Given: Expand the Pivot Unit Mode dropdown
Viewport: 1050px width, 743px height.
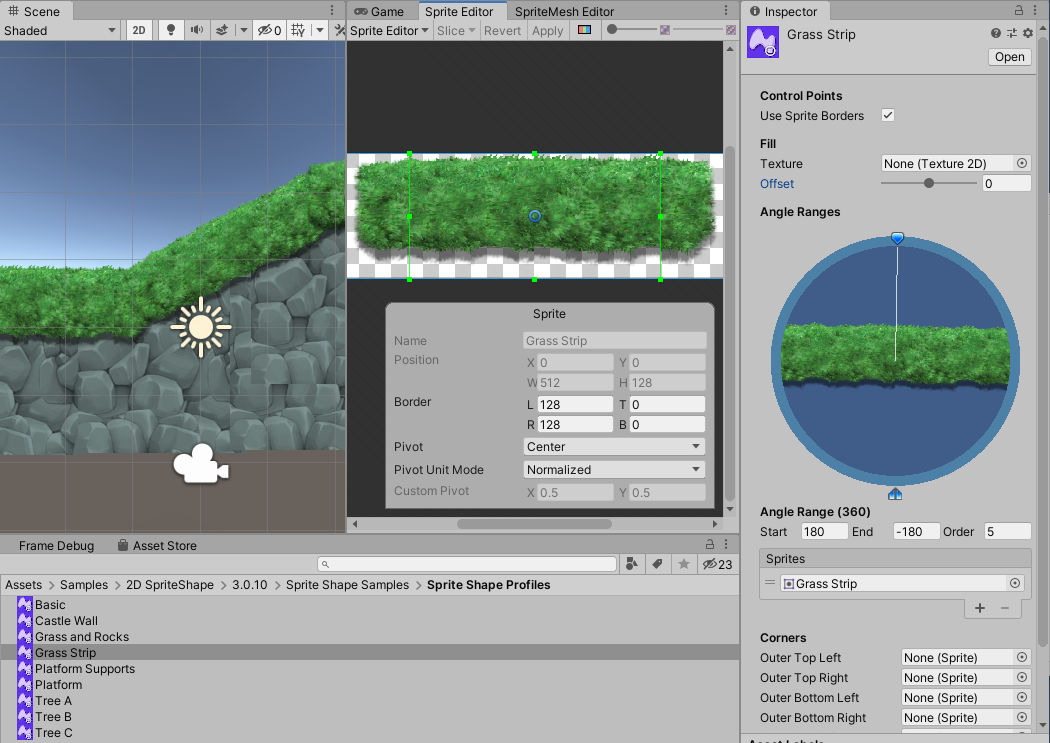Looking at the screenshot, I should pos(614,470).
